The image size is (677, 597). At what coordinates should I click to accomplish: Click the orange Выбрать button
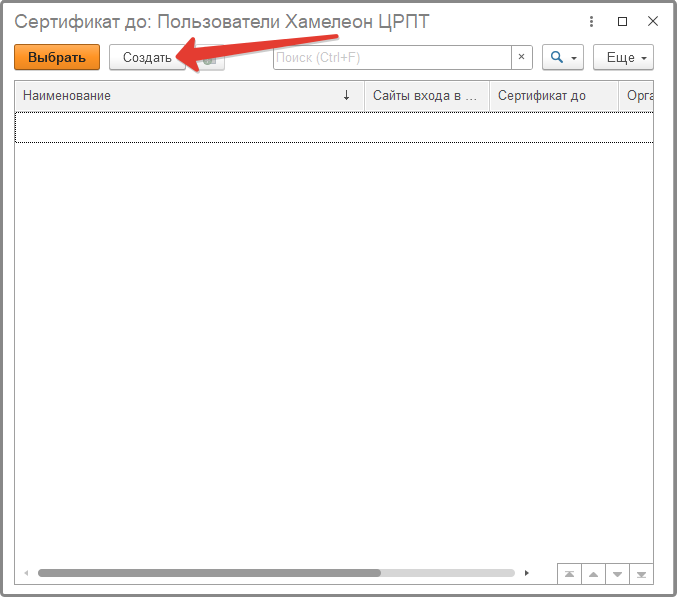tap(57, 57)
